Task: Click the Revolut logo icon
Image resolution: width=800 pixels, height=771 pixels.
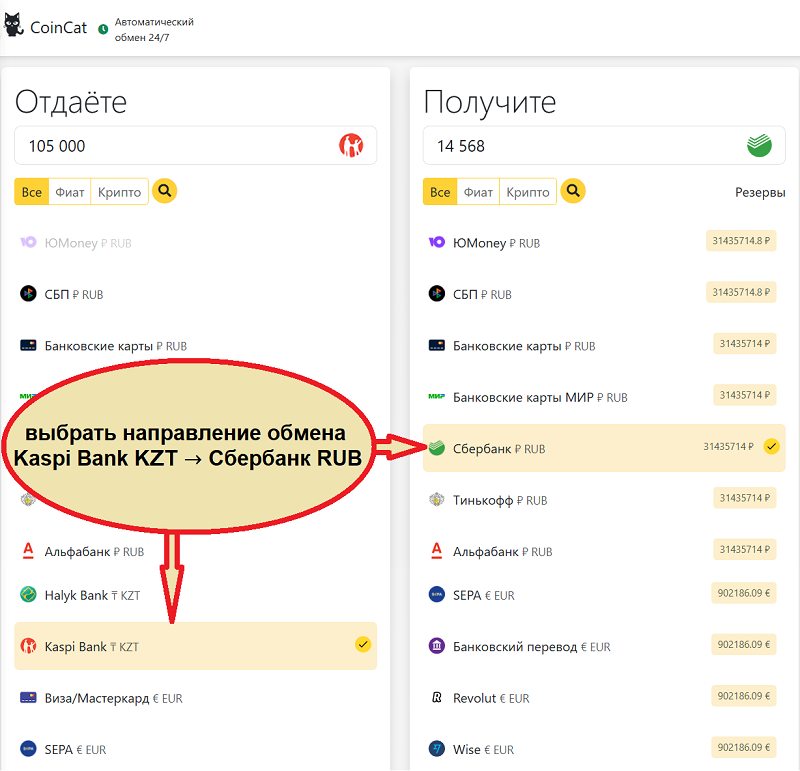Action: pyautogui.click(x=437, y=698)
